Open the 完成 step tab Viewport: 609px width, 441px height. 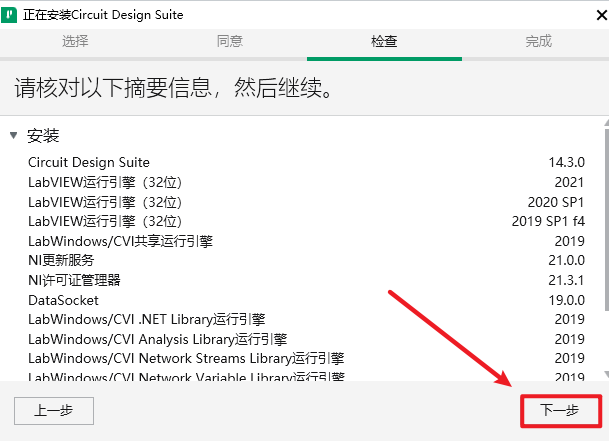click(x=538, y=41)
